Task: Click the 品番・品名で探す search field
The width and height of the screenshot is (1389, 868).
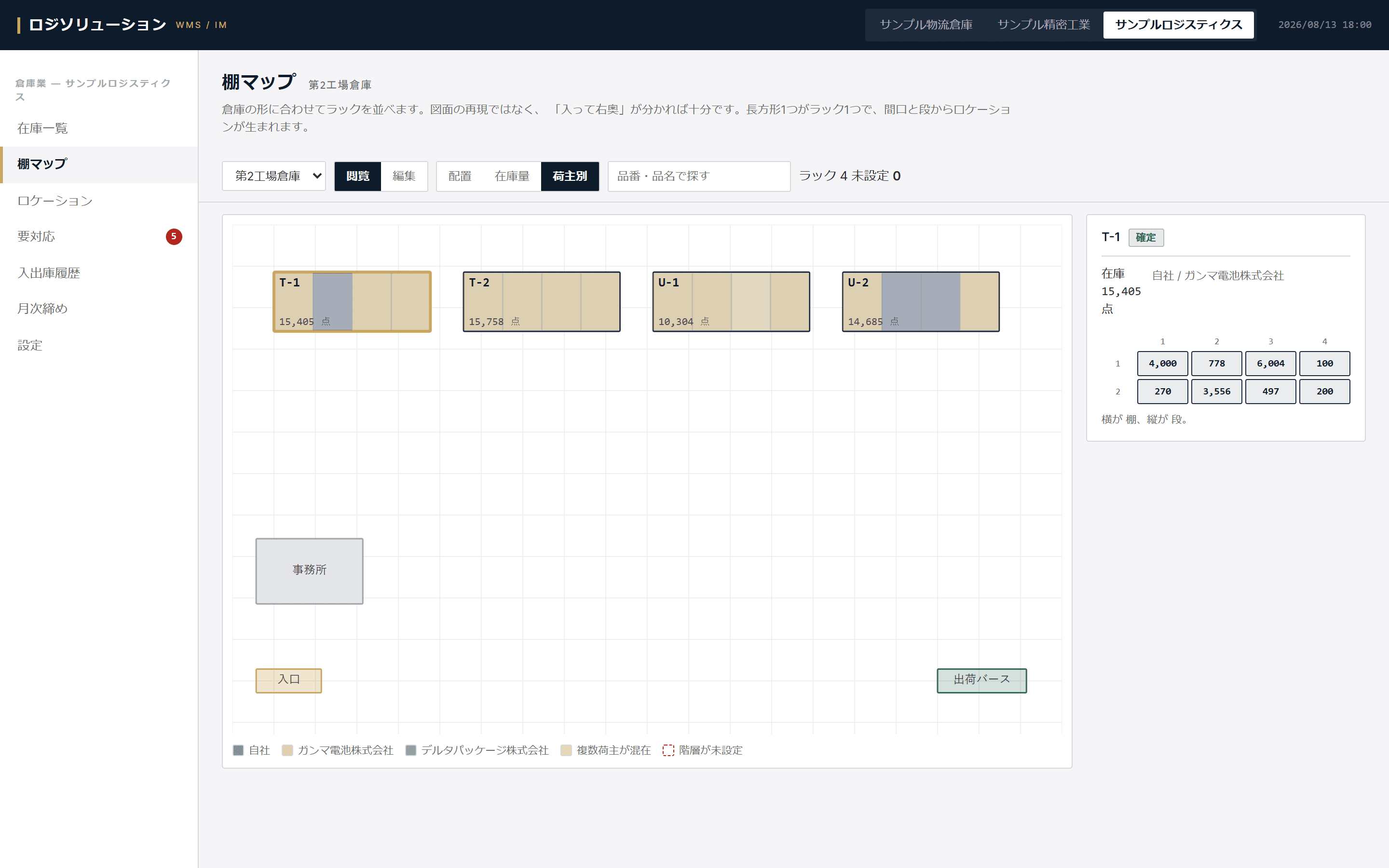Action: 699,176
